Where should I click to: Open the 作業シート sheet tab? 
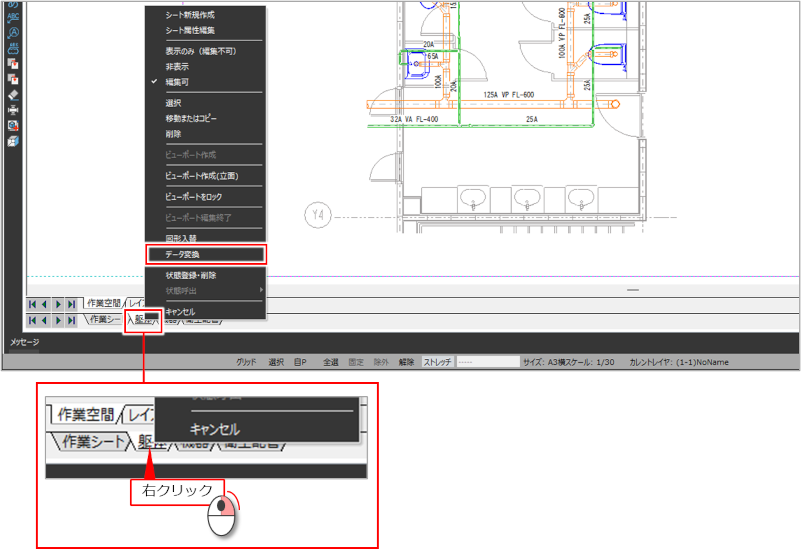pos(106,320)
